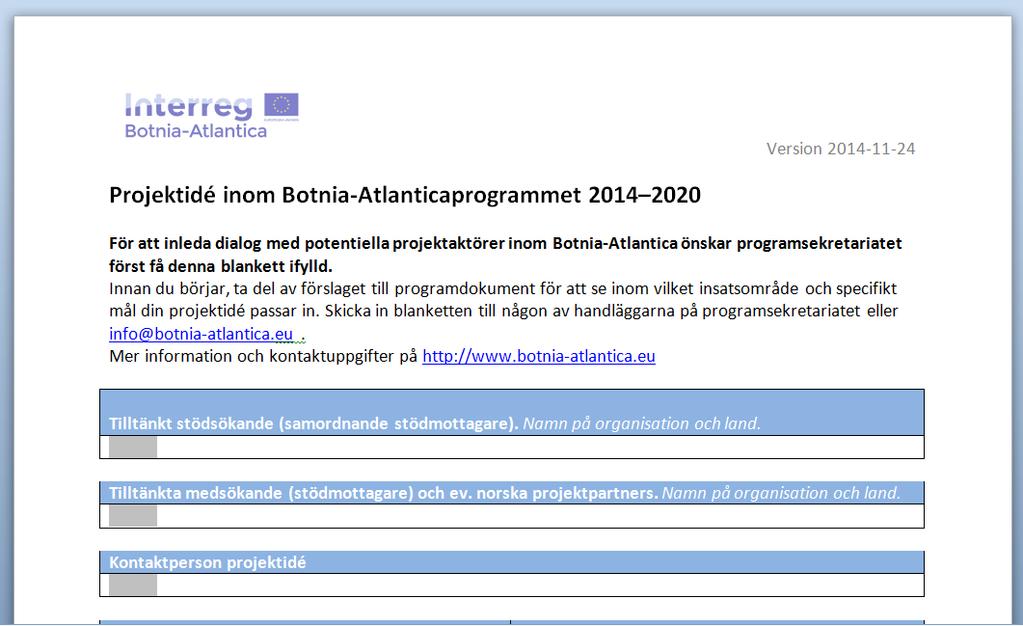
Task: Click the heading 'Projektidé inom Botnia-Atlanticaprogrammet 2014–2020'
Action: coord(405,195)
